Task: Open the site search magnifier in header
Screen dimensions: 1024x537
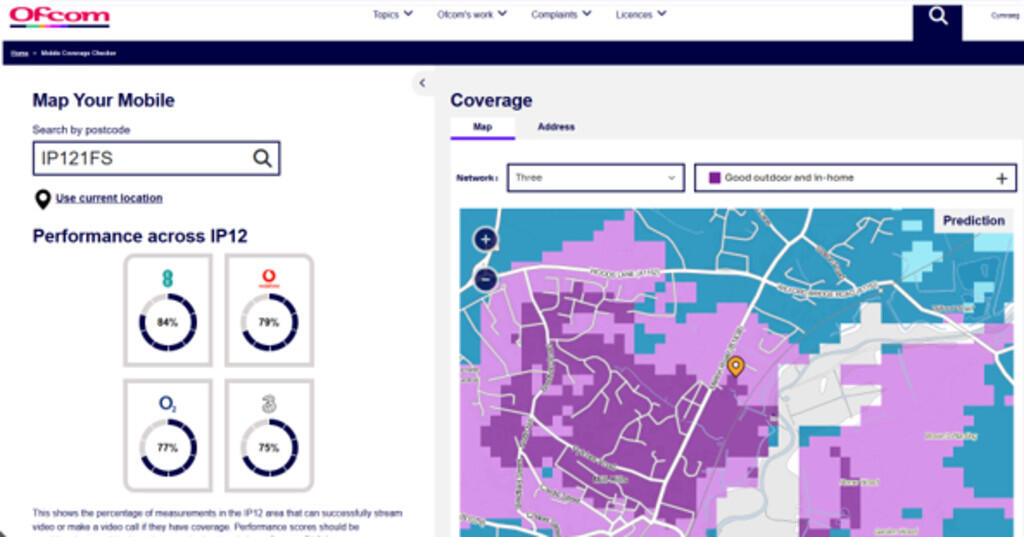Action: point(937,17)
